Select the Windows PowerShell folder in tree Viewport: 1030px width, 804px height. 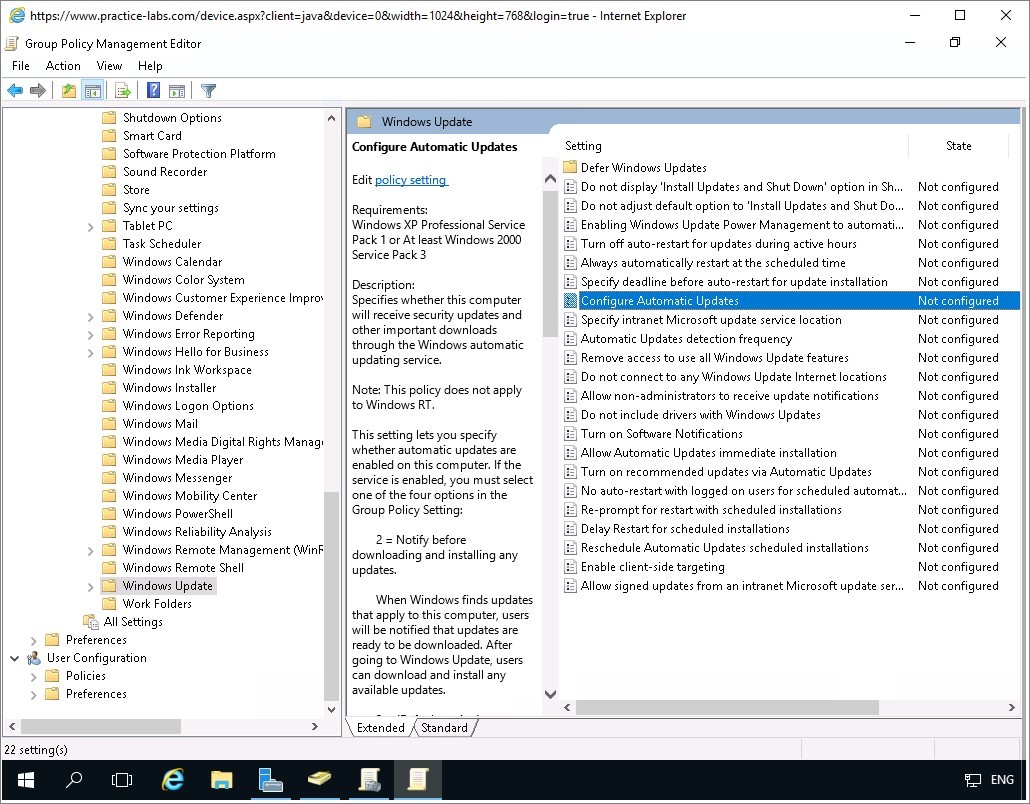tap(177, 514)
